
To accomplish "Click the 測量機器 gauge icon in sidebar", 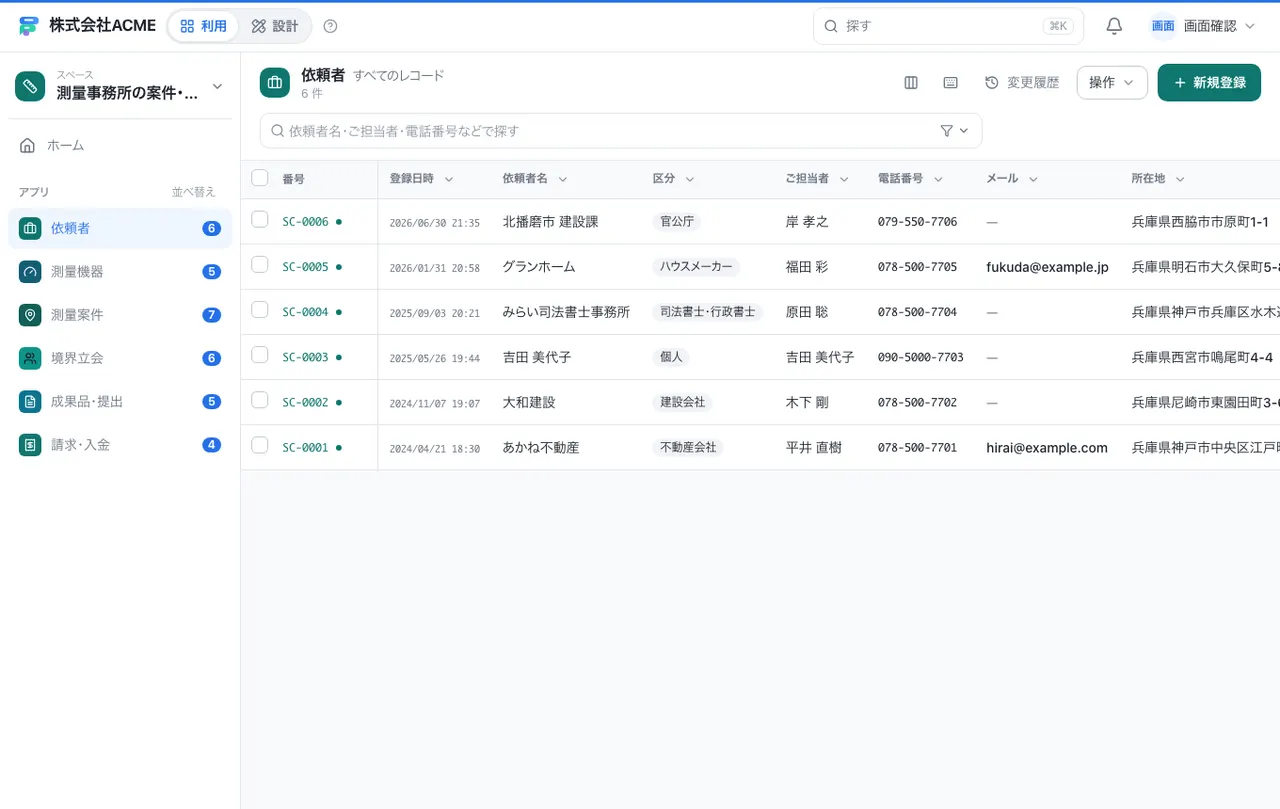I will (x=30, y=272).
